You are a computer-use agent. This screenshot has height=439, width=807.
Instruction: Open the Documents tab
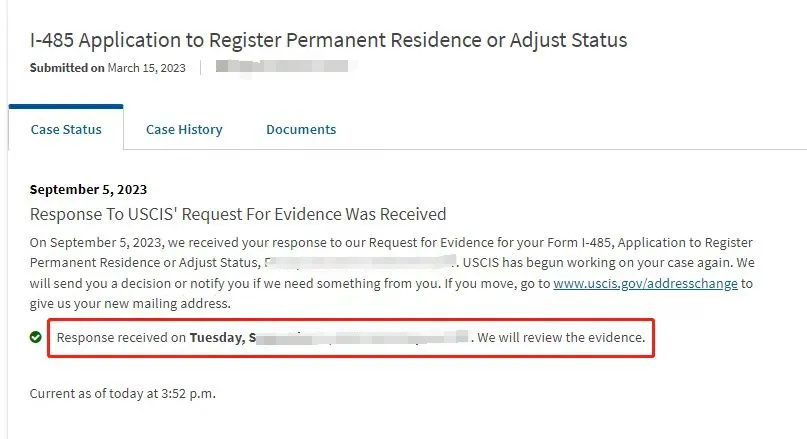point(301,130)
